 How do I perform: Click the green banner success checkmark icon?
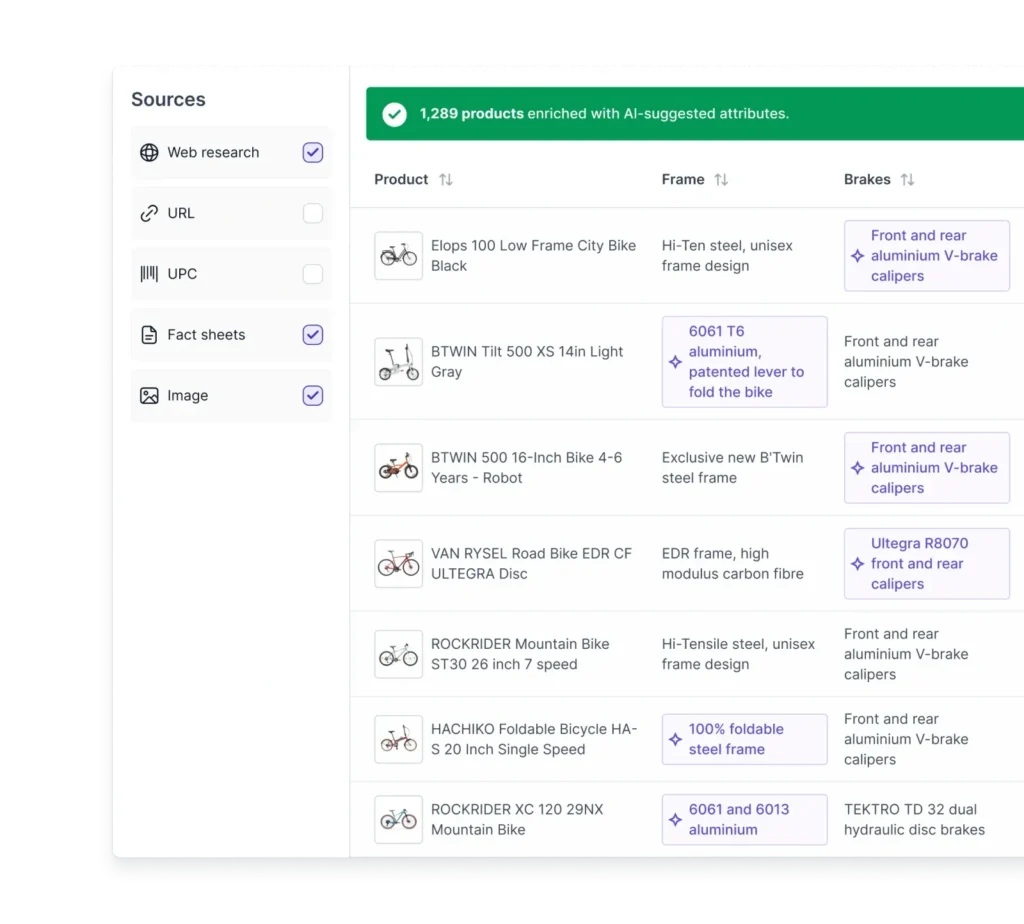(395, 114)
